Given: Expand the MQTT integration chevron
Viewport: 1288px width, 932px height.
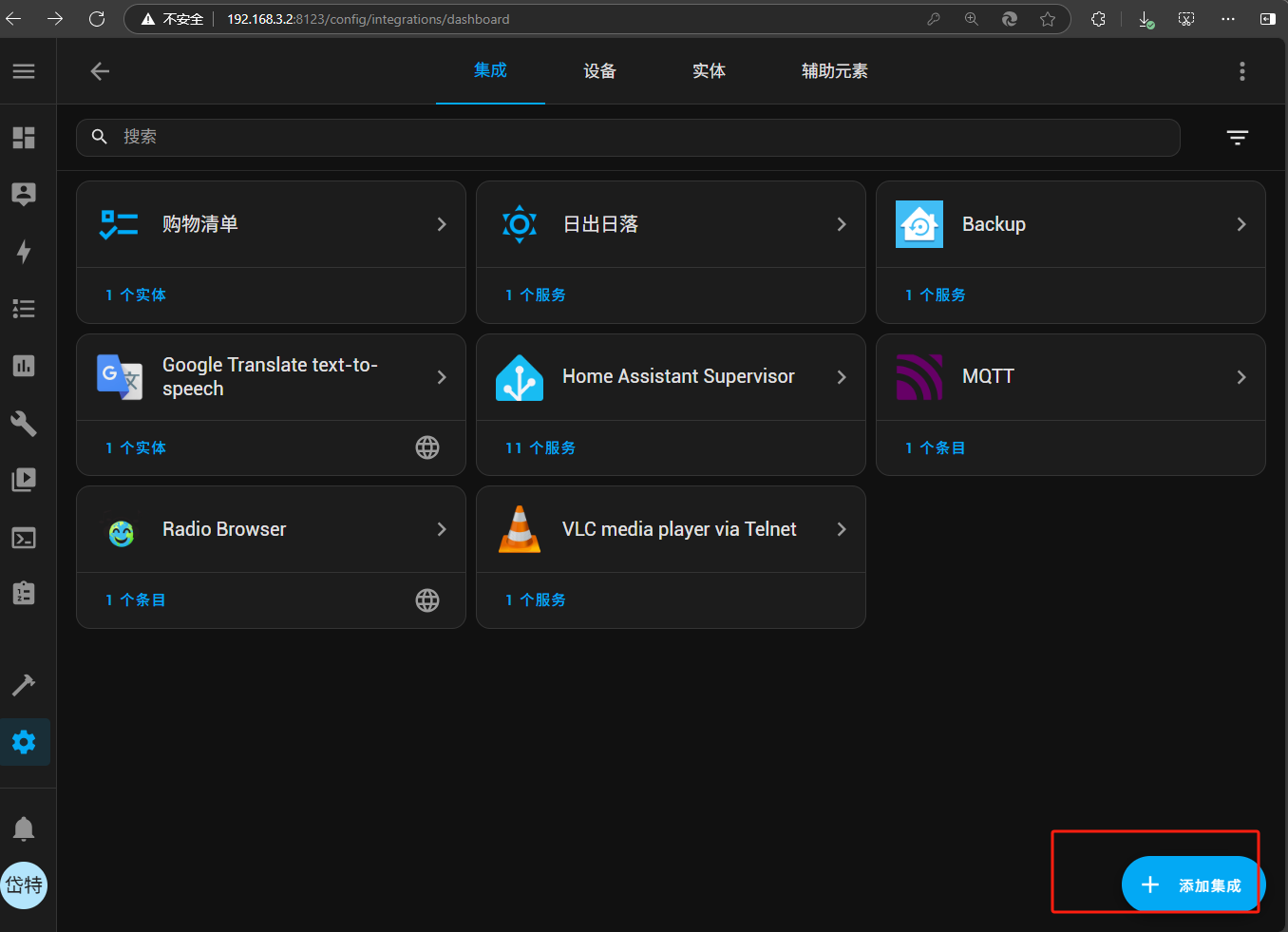Looking at the screenshot, I should pyautogui.click(x=1241, y=377).
